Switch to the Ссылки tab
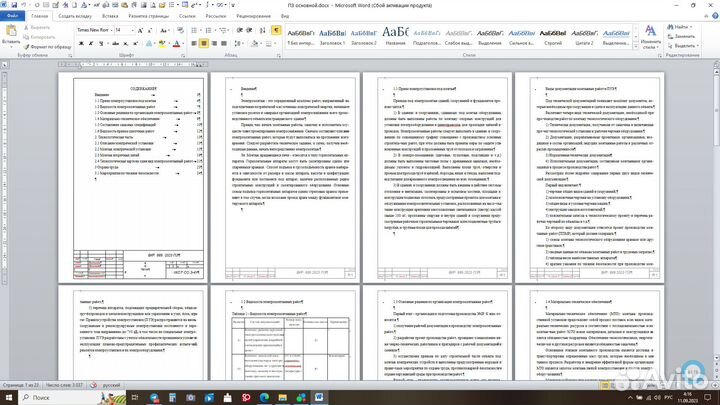The width and height of the screenshot is (720, 405). [x=187, y=16]
